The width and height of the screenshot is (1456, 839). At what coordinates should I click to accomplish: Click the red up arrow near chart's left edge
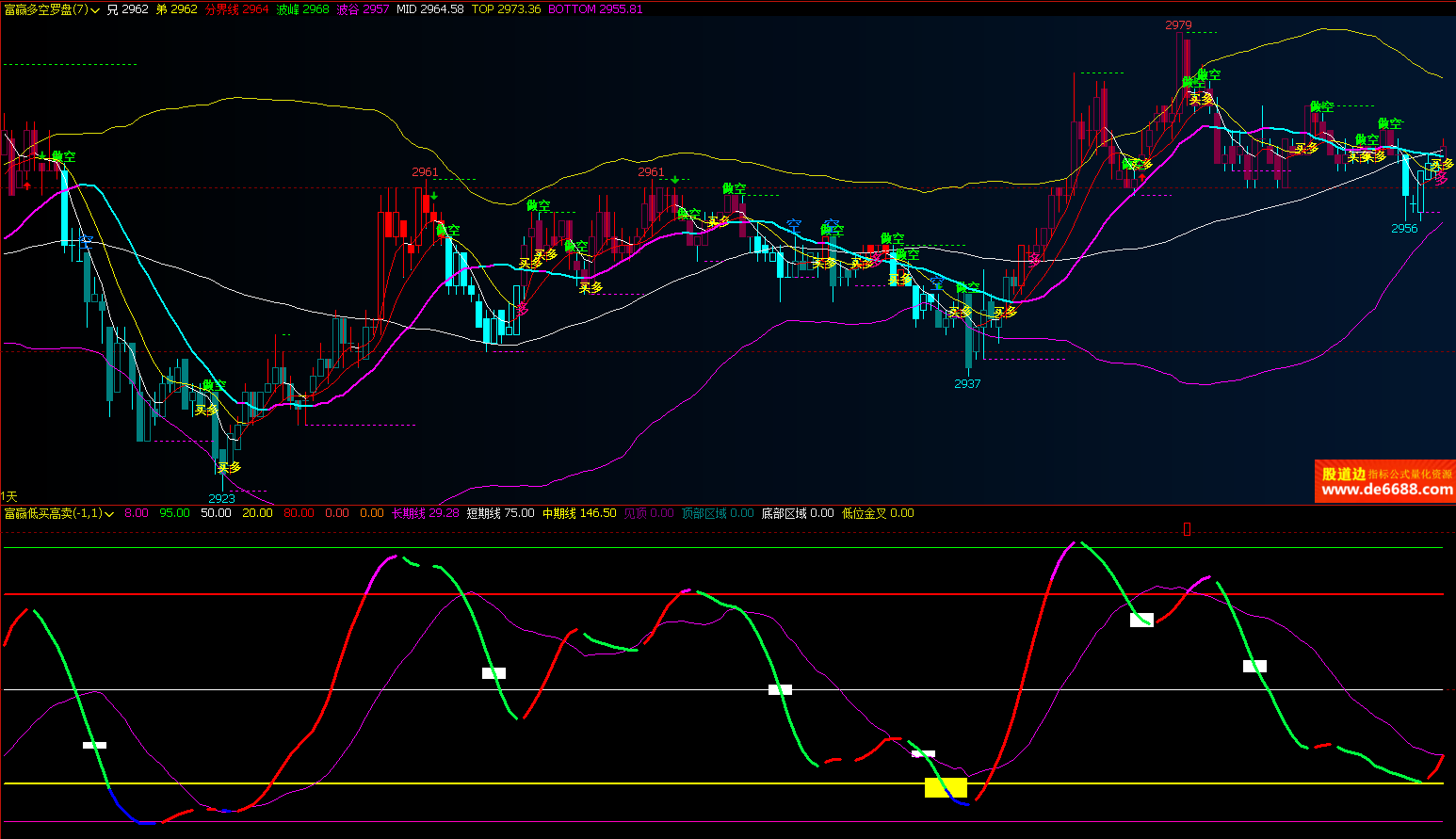click(x=26, y=186)
